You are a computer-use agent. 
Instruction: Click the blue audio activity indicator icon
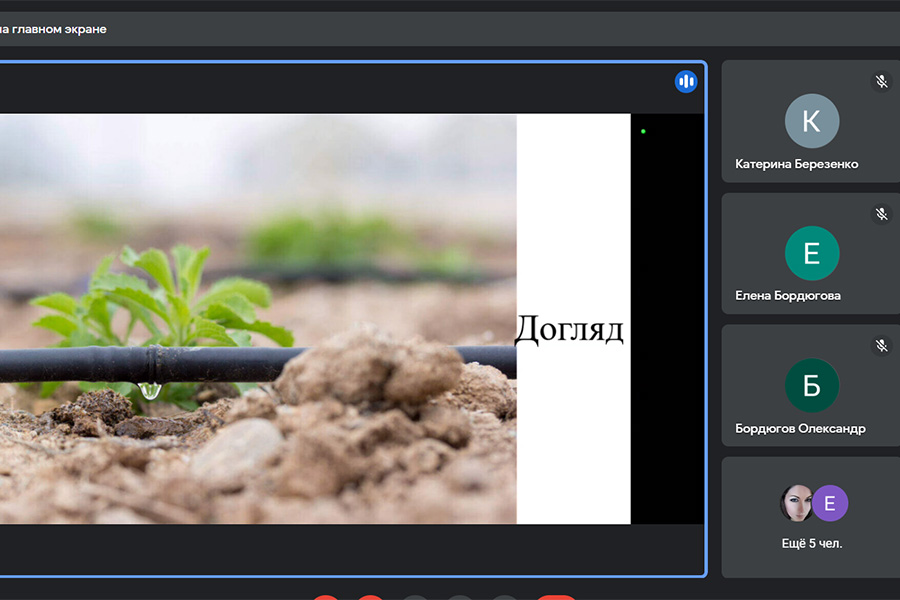pos(685,82)
